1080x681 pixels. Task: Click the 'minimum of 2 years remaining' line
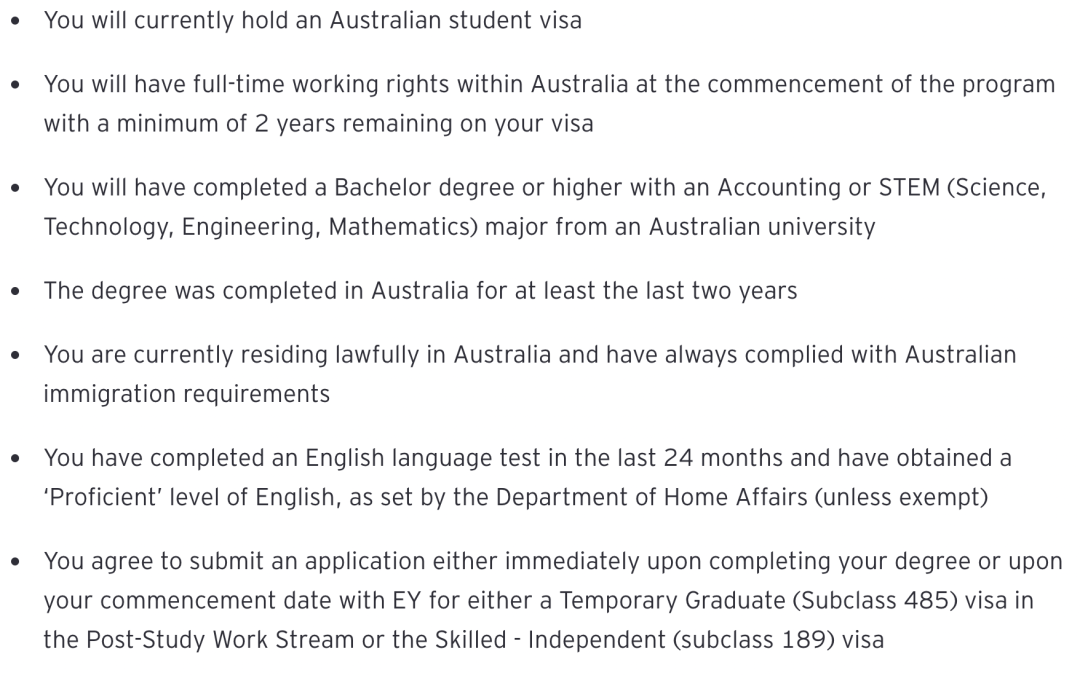318,124
